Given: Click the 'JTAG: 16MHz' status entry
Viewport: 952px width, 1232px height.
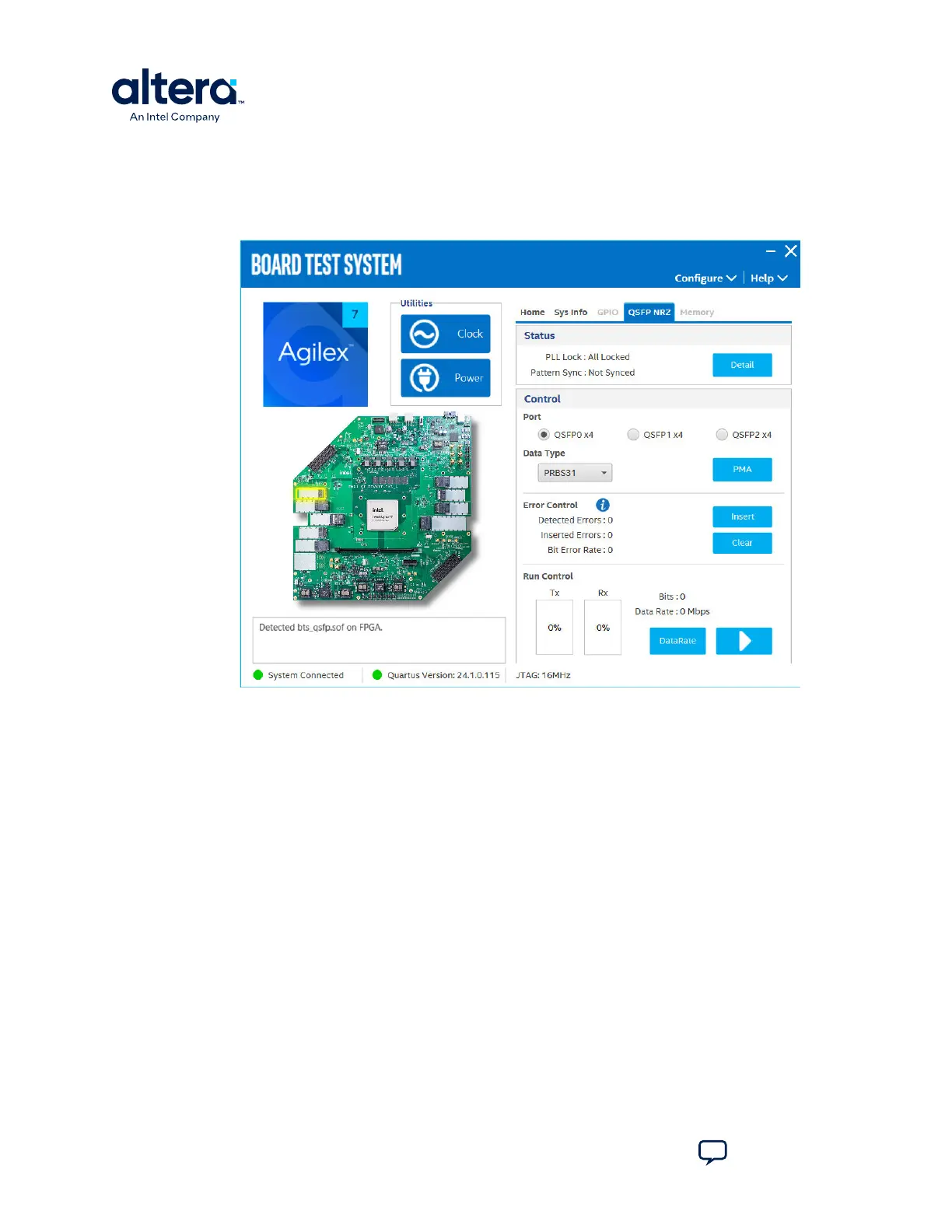Looking at the screenshot, I should pos(543,675).
